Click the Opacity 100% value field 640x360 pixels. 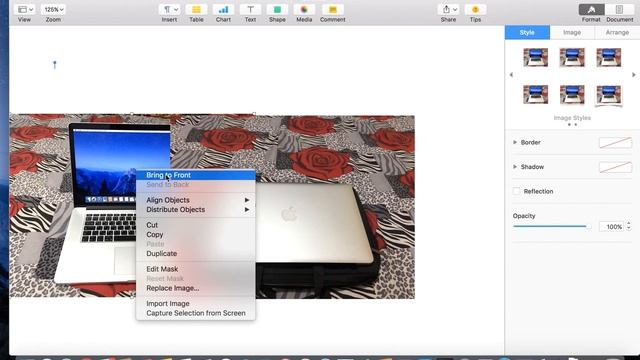611,227
